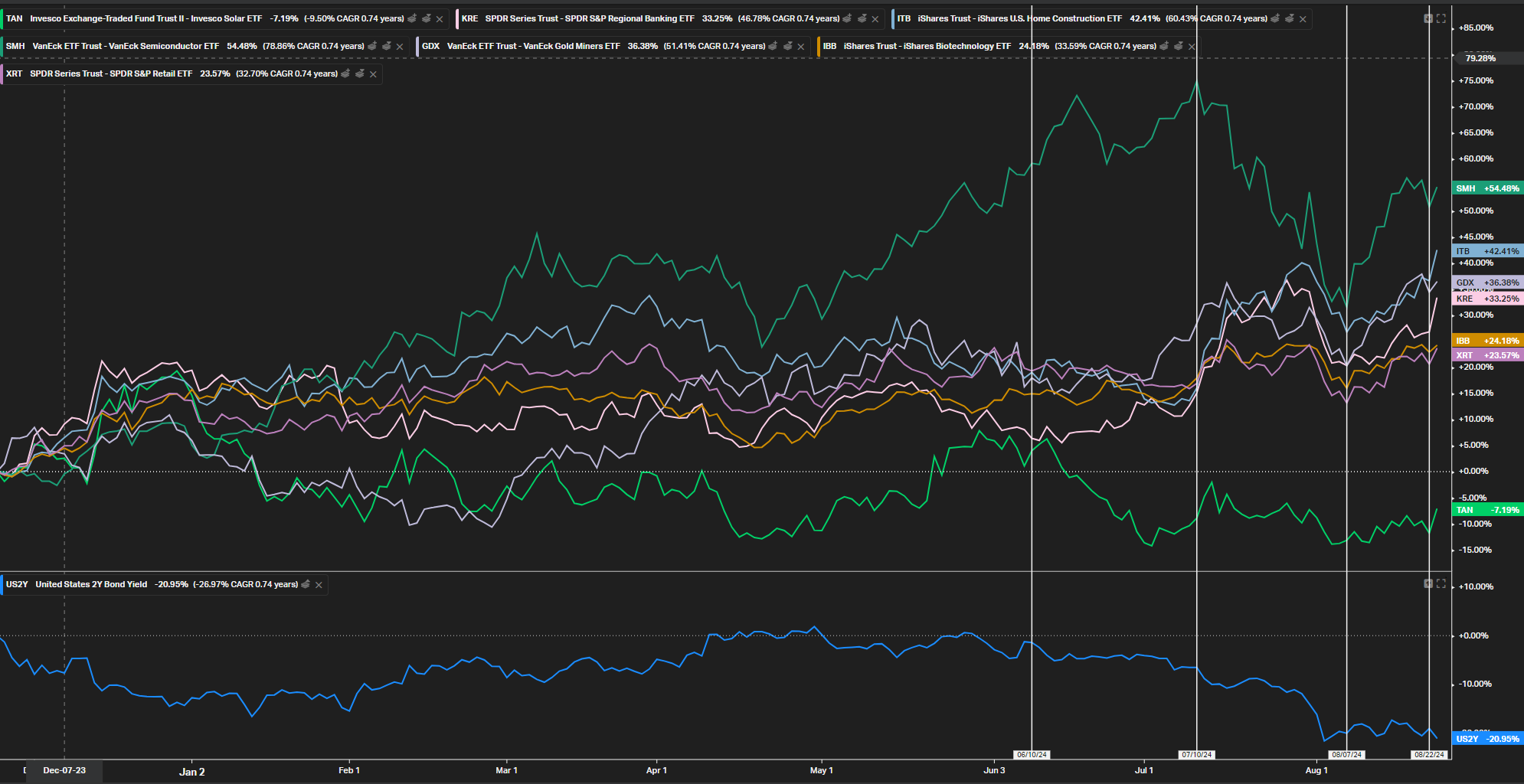Screen dimensions: 1524x784
Task: Click the TAN -7.19% axis label
Action: pos(1487,510)
